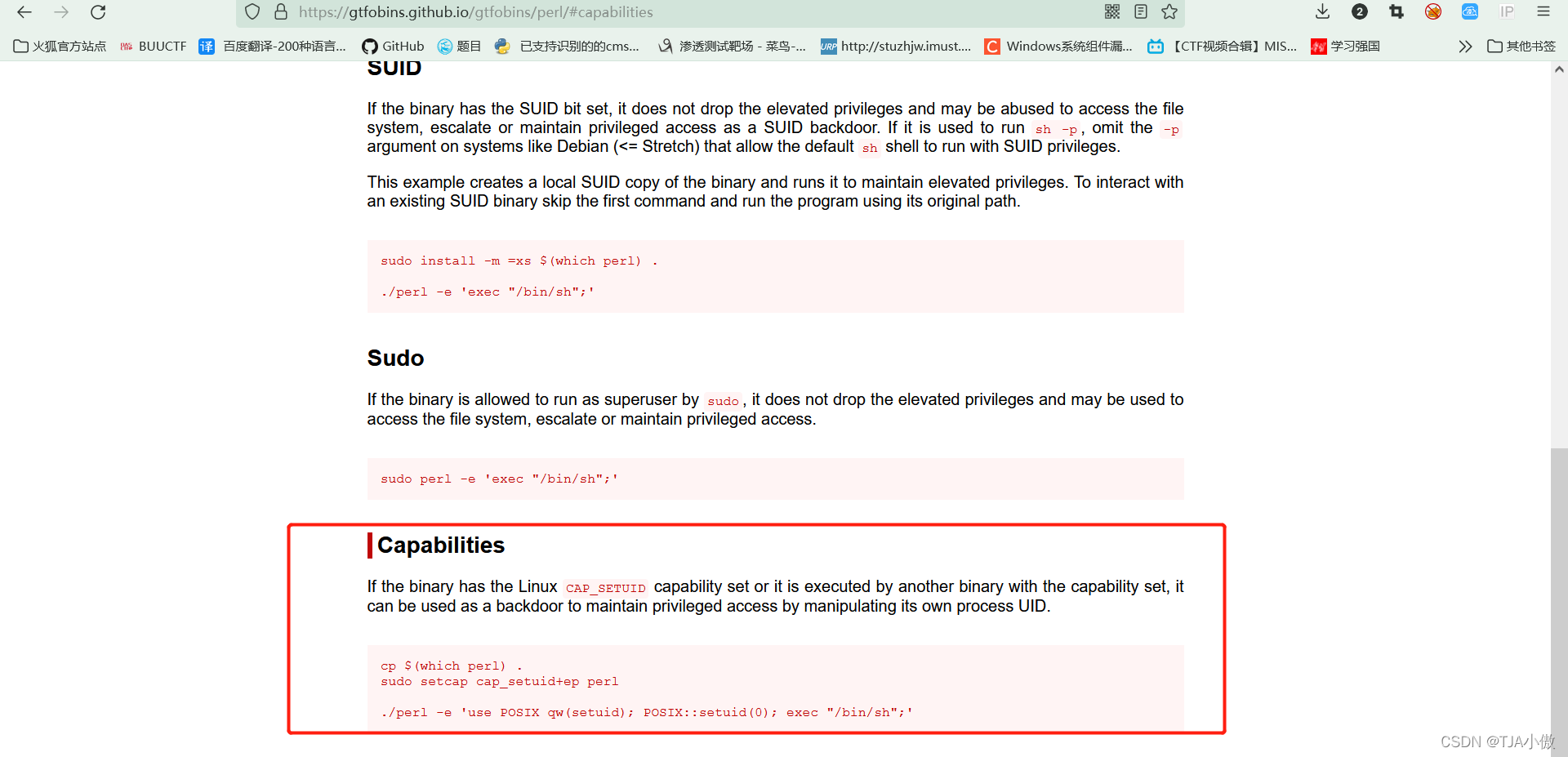Screen dimensions: 1568x757
Task: Go back to the previous page
Action: coord(24,12)
